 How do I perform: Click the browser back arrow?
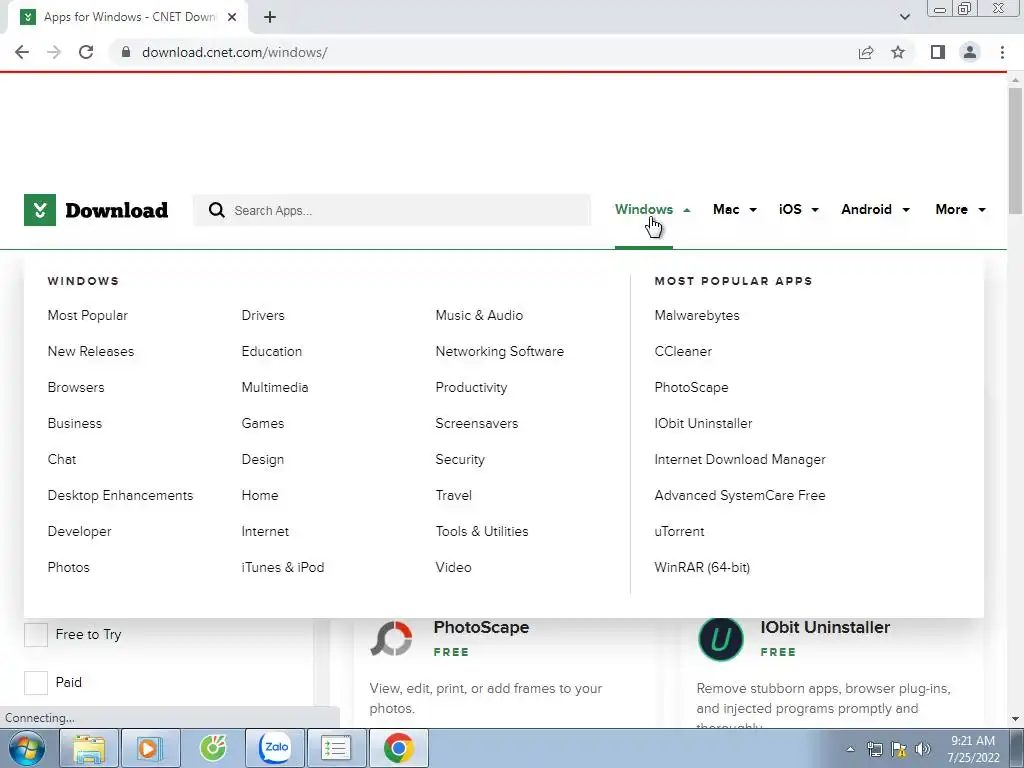22,52
